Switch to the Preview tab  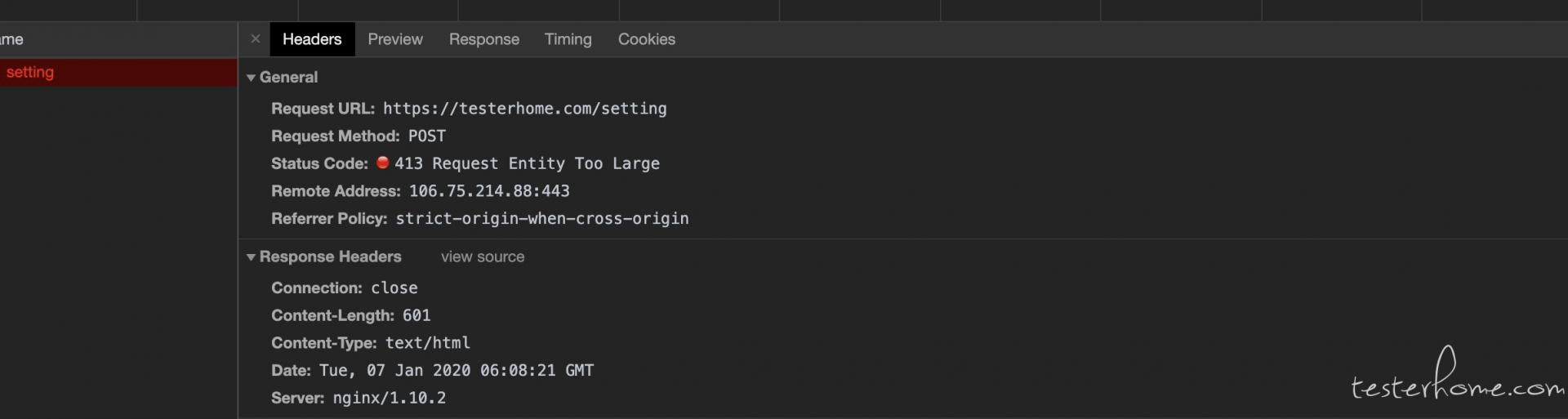click(395, 39)
